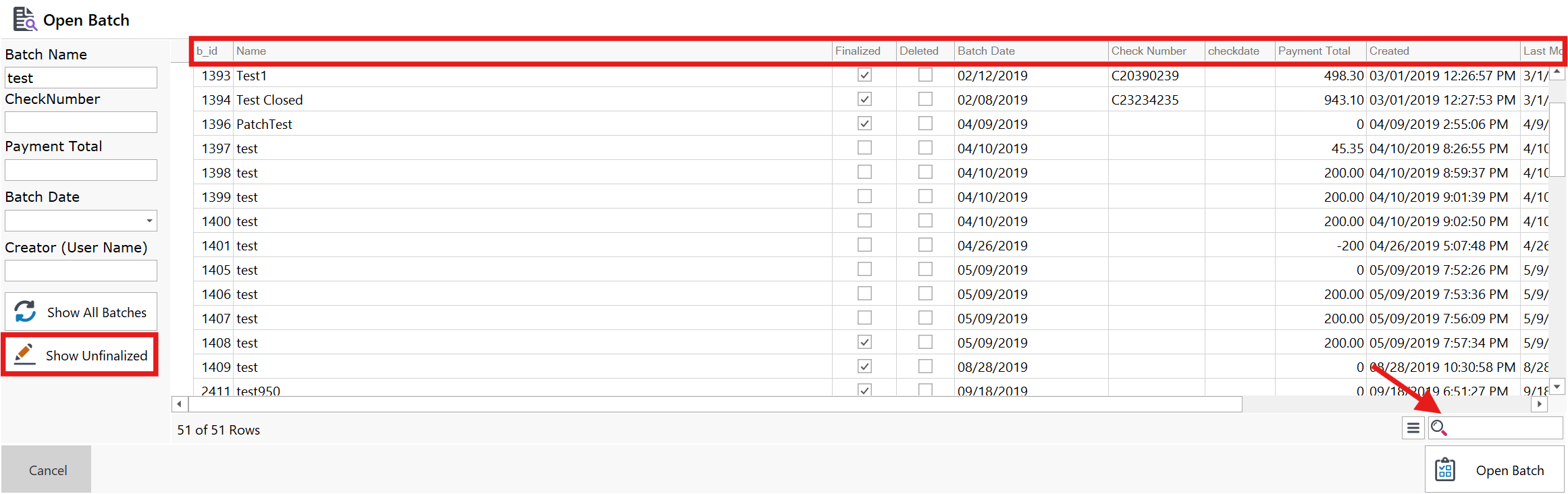The image size is (1568, 494).
Task: Click the pencil icon on Show Unfinalized
Action: point(25,354)
